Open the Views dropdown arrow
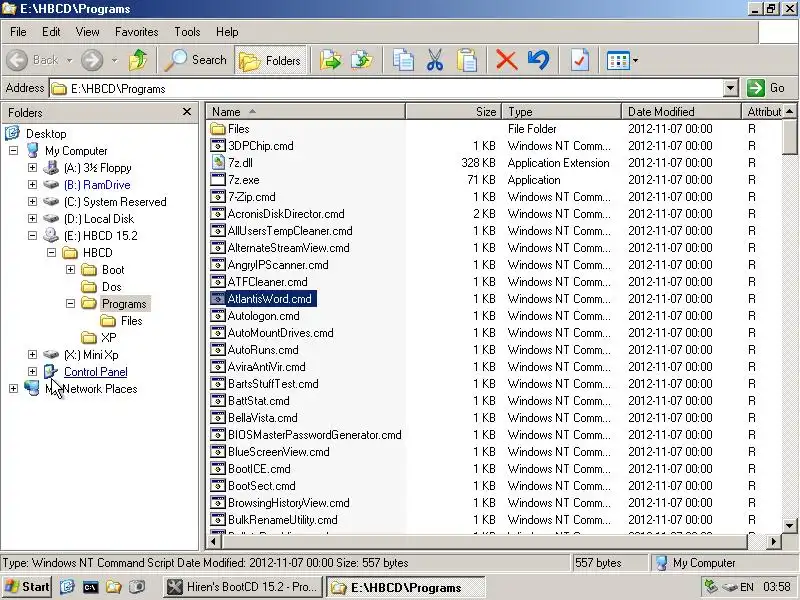 click(635, 61)
